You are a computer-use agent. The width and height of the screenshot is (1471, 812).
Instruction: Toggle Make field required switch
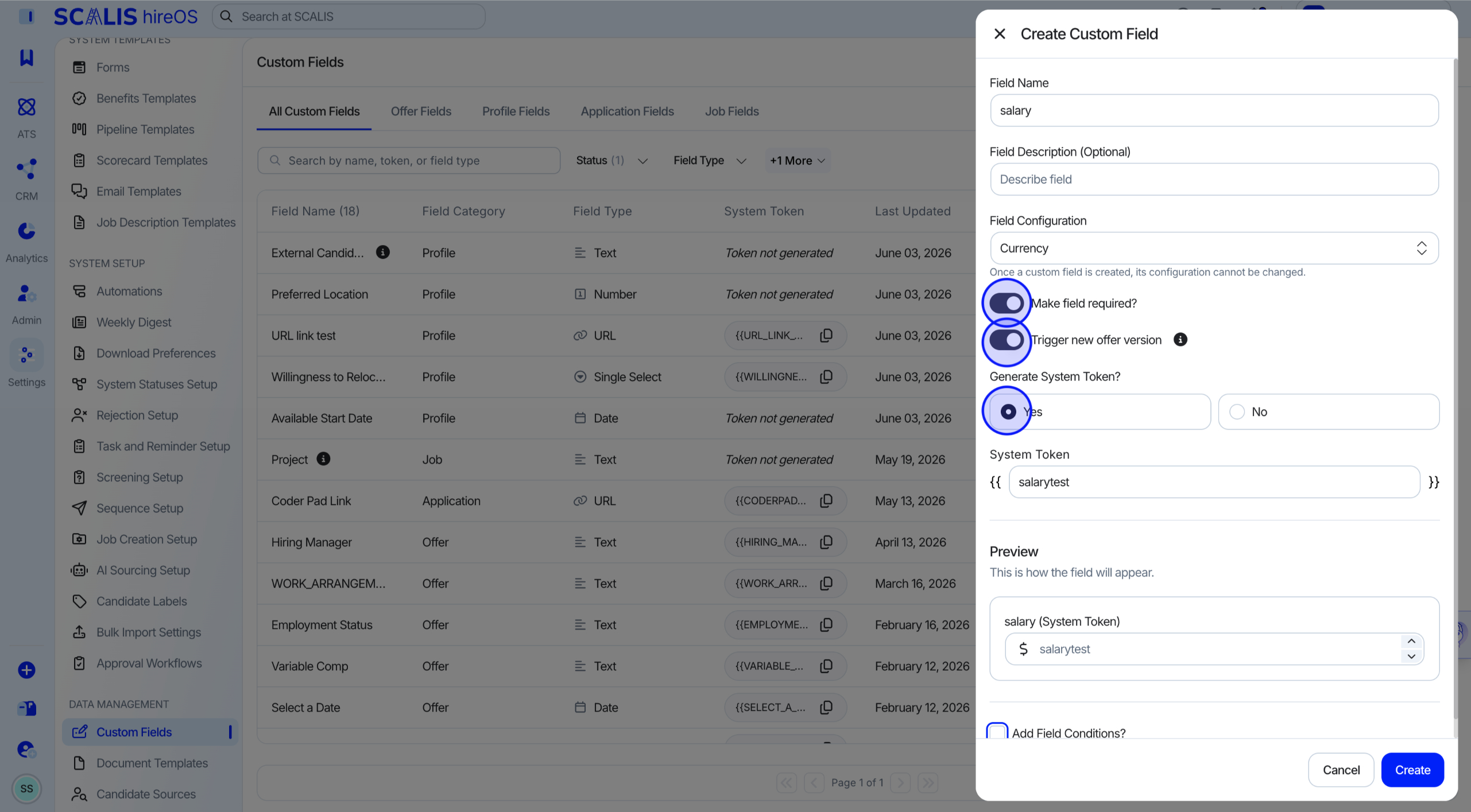pos(1006,303)
